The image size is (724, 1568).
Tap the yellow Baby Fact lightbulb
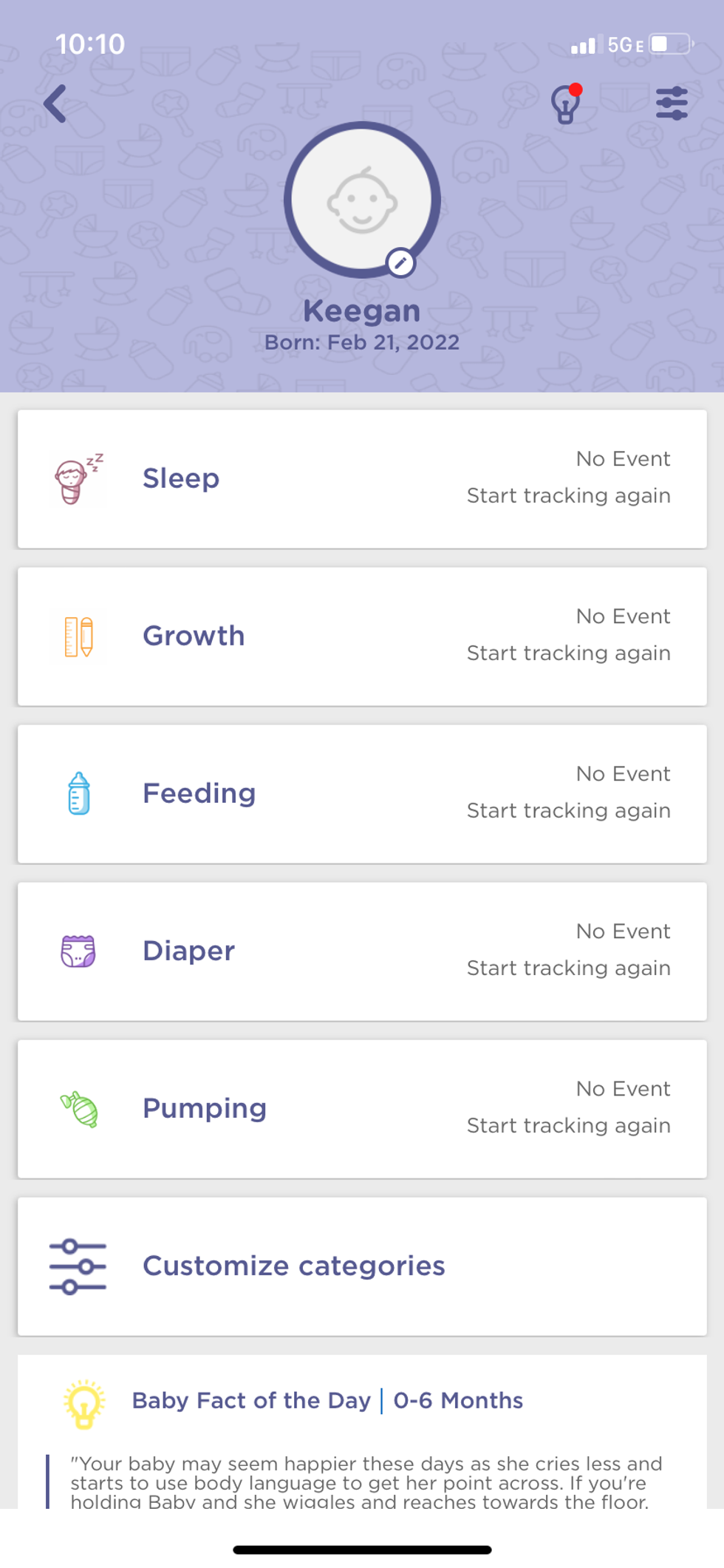pyautogui.click(x=84, y=1402)
